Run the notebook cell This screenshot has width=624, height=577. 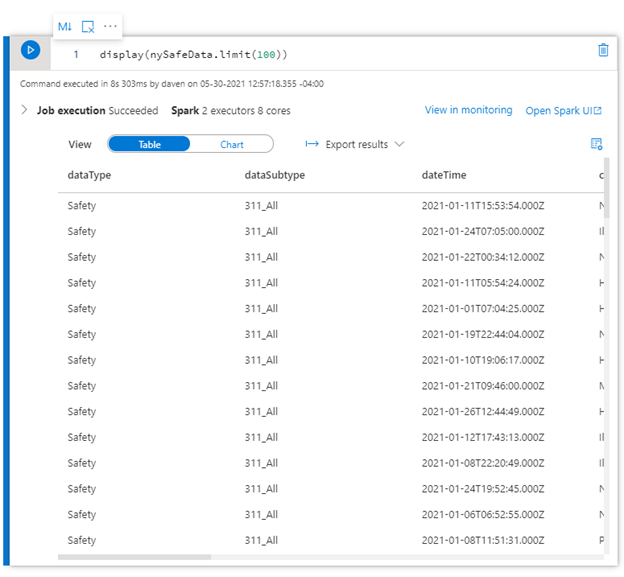30,50
